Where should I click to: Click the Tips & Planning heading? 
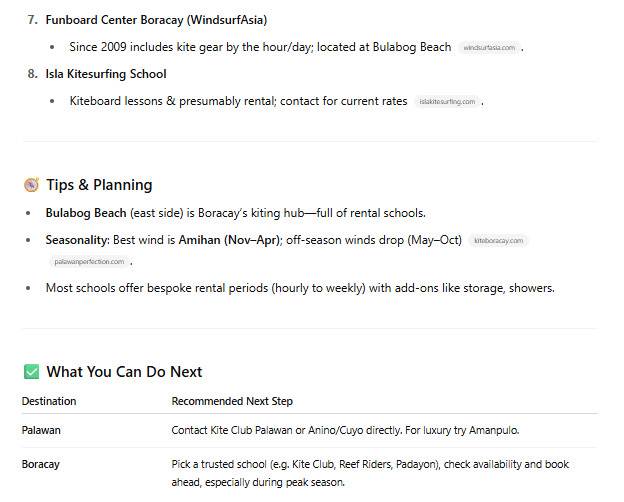point(99,185)
